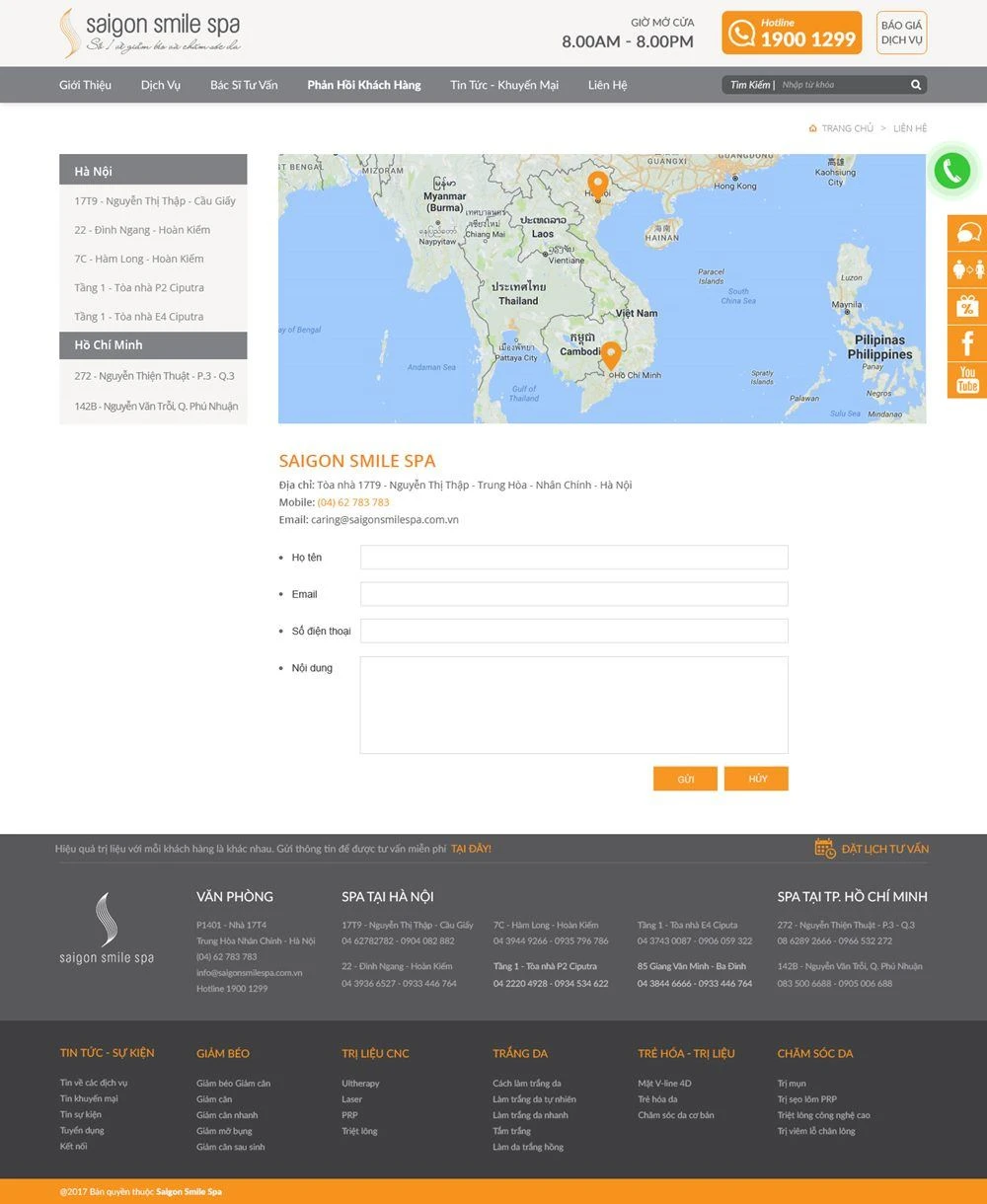
Task: Open the Ultherapy footer link
Action: (360, 1083)
